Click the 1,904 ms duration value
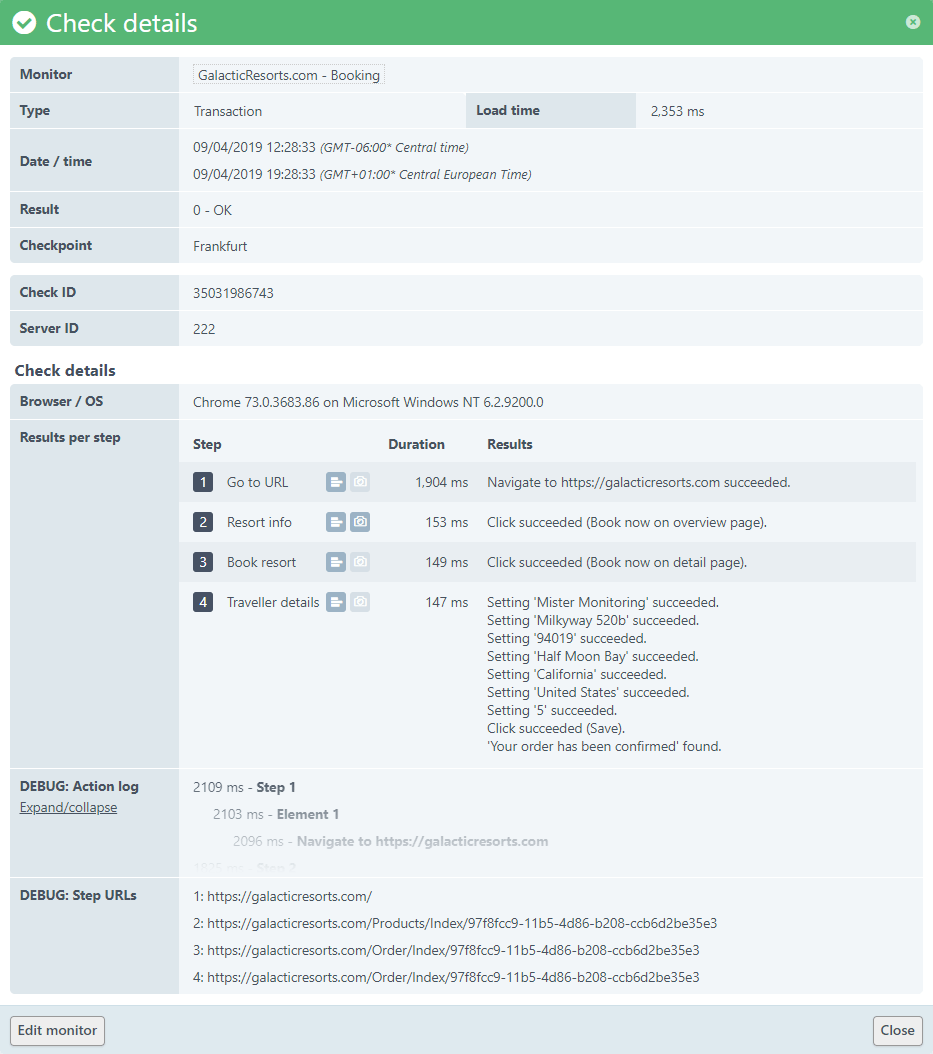 (442, 483)
